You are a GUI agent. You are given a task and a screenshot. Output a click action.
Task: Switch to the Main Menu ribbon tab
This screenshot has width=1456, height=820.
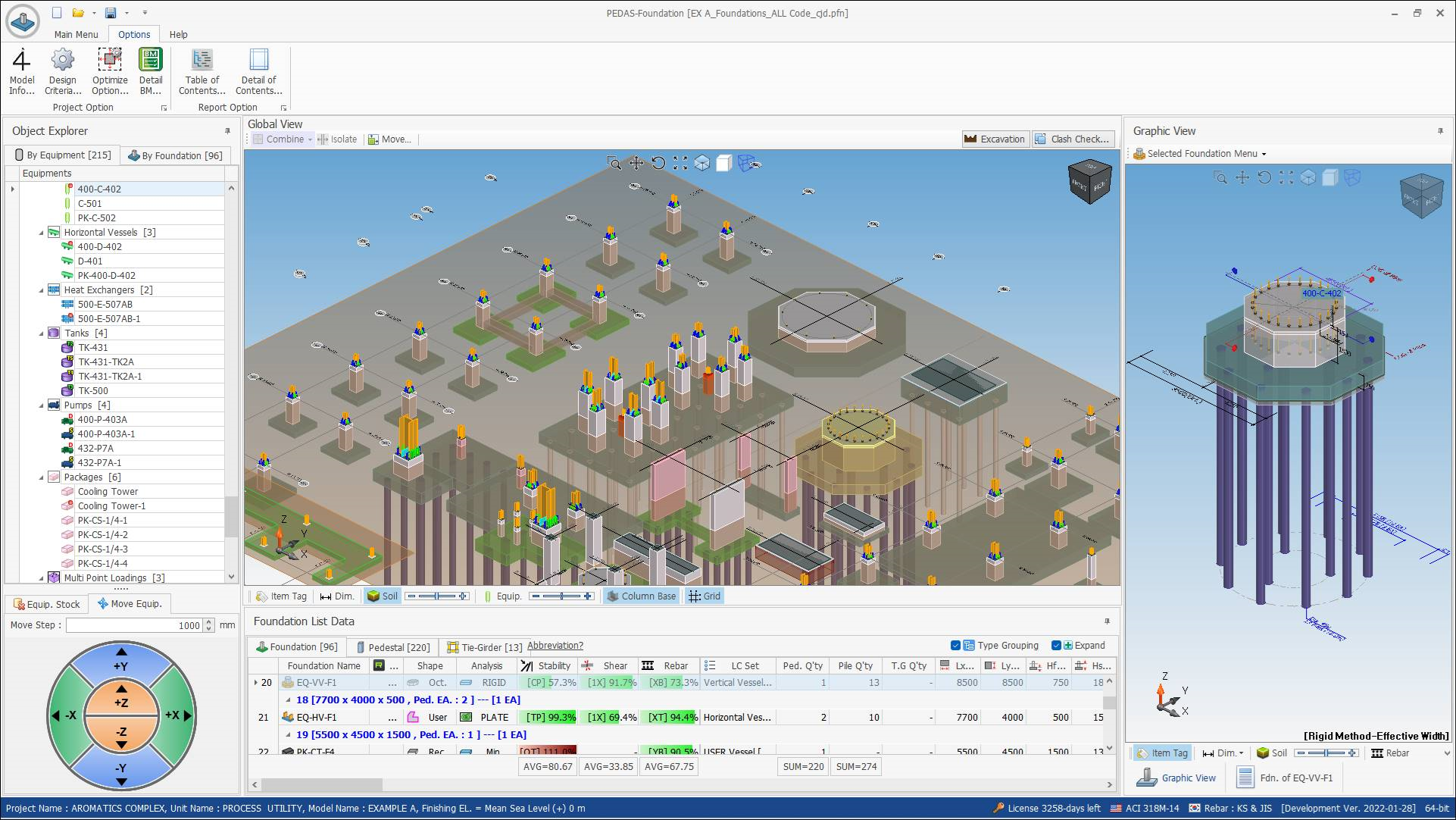coord(76,34)
